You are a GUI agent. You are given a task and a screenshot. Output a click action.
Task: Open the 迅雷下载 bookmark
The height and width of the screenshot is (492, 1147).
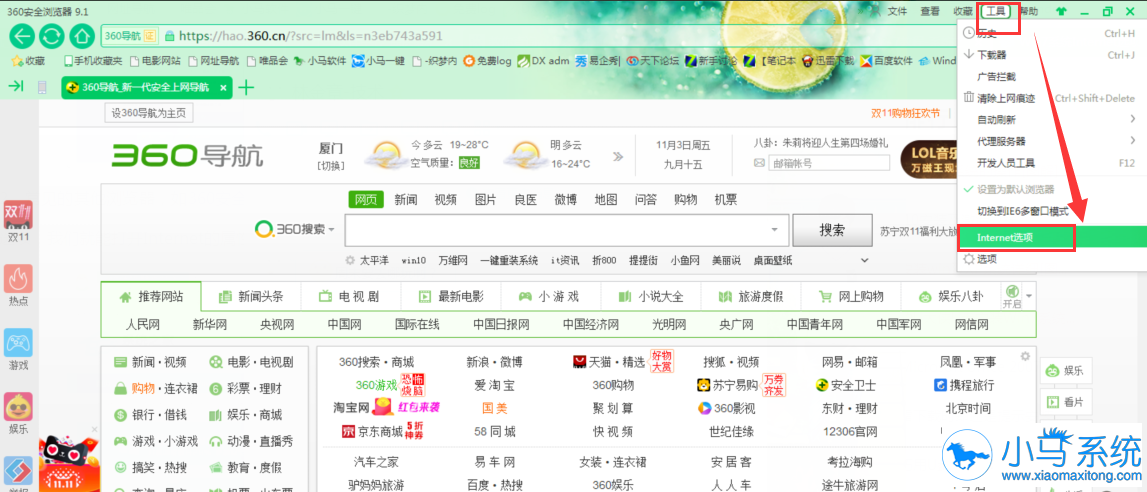(827, 61)
